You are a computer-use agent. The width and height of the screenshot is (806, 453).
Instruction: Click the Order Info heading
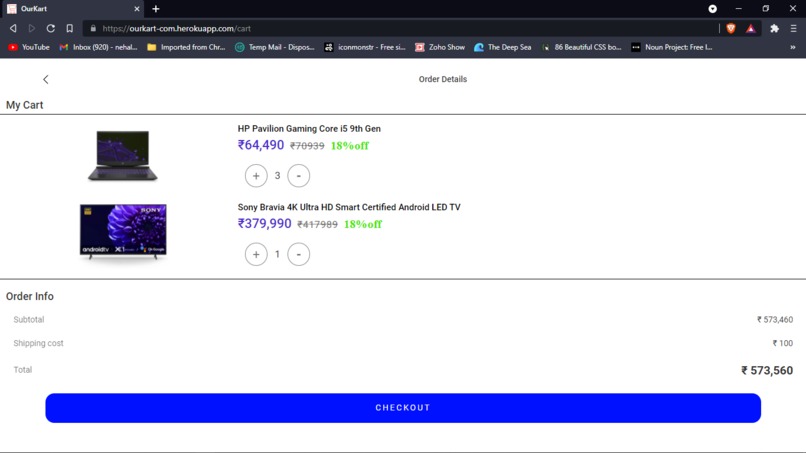coord(30,296)
